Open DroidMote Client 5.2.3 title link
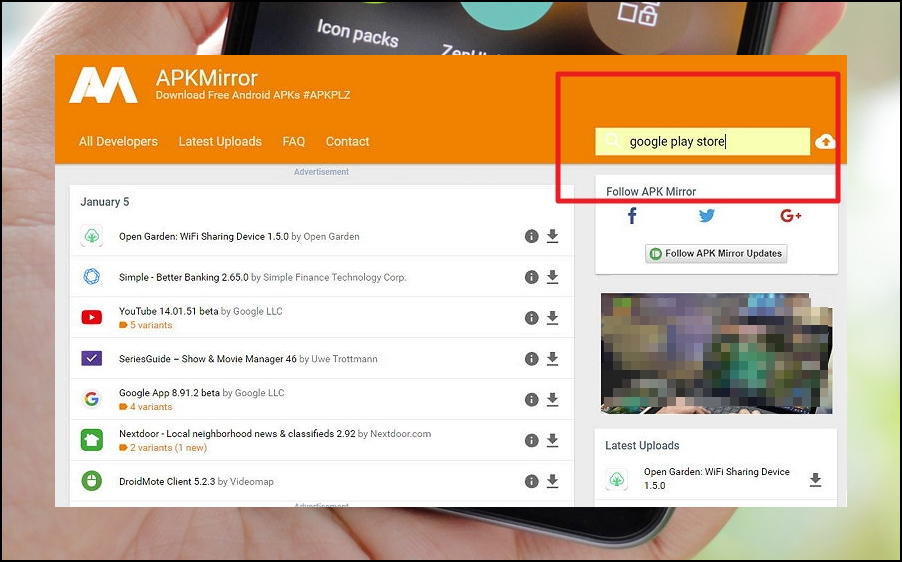Screen dimensions: 902x562 [x=167, y=481]
